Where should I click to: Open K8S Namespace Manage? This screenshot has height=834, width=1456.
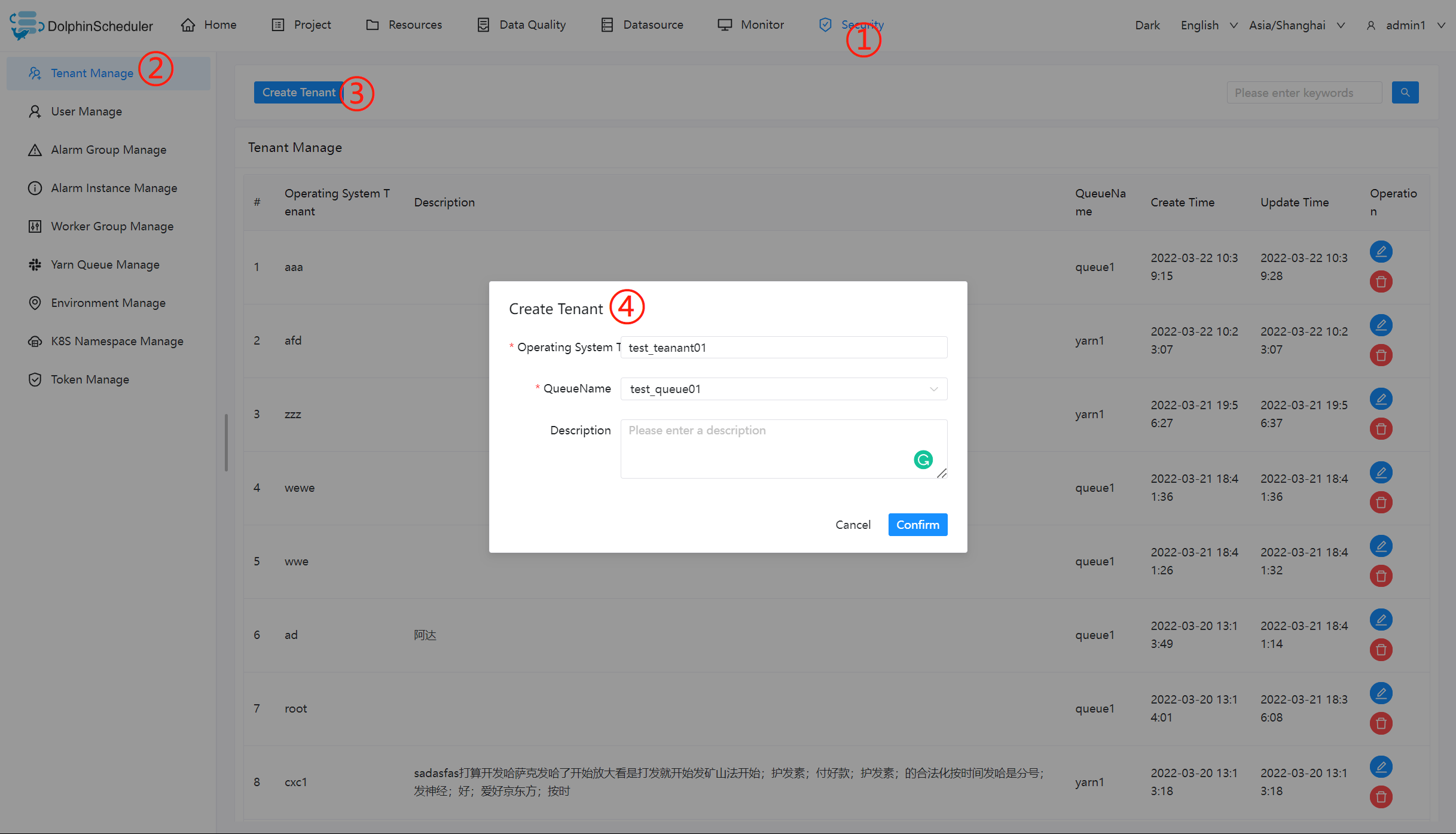[x=117, y=341]
